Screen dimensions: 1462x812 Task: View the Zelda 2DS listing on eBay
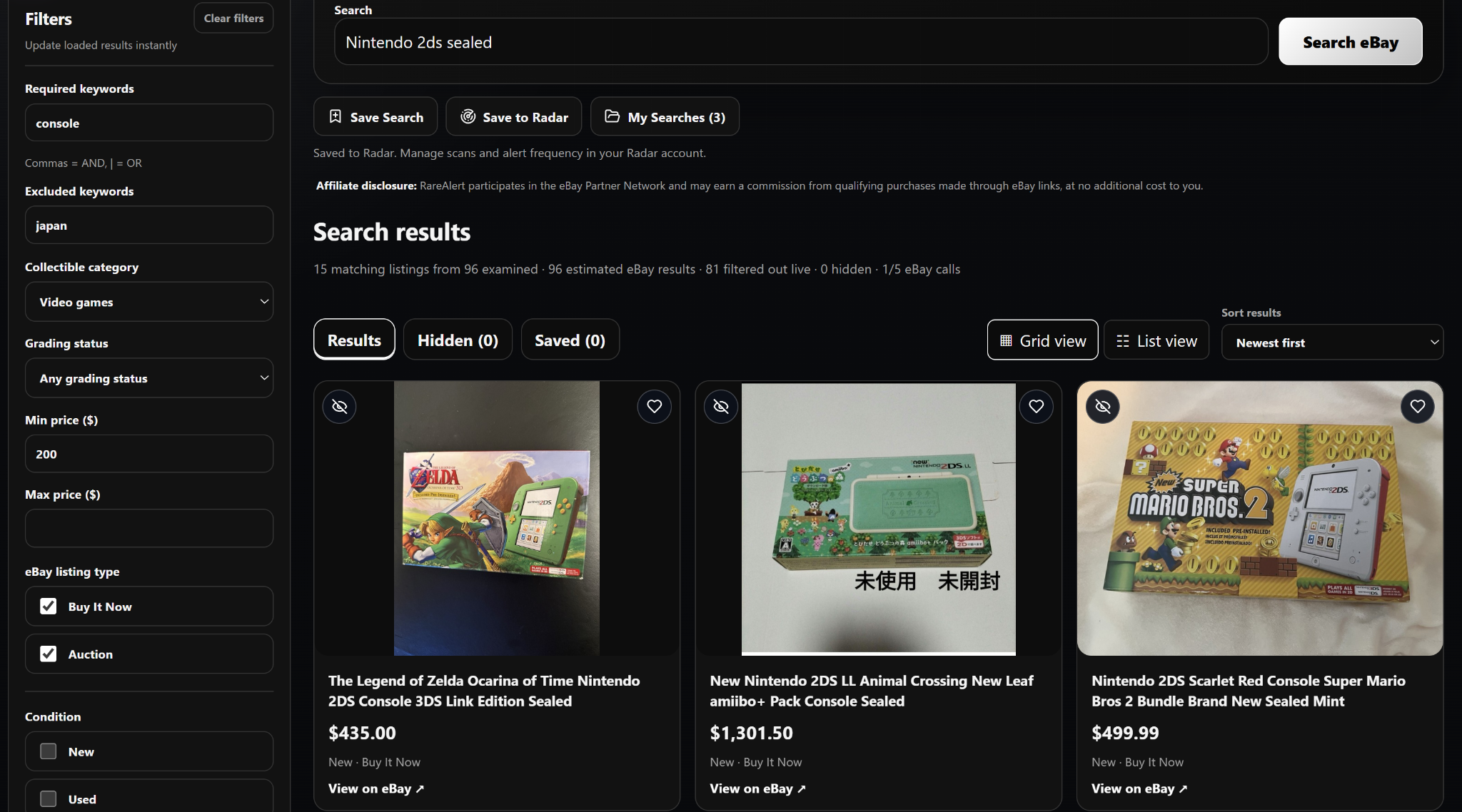pos(376,788)
